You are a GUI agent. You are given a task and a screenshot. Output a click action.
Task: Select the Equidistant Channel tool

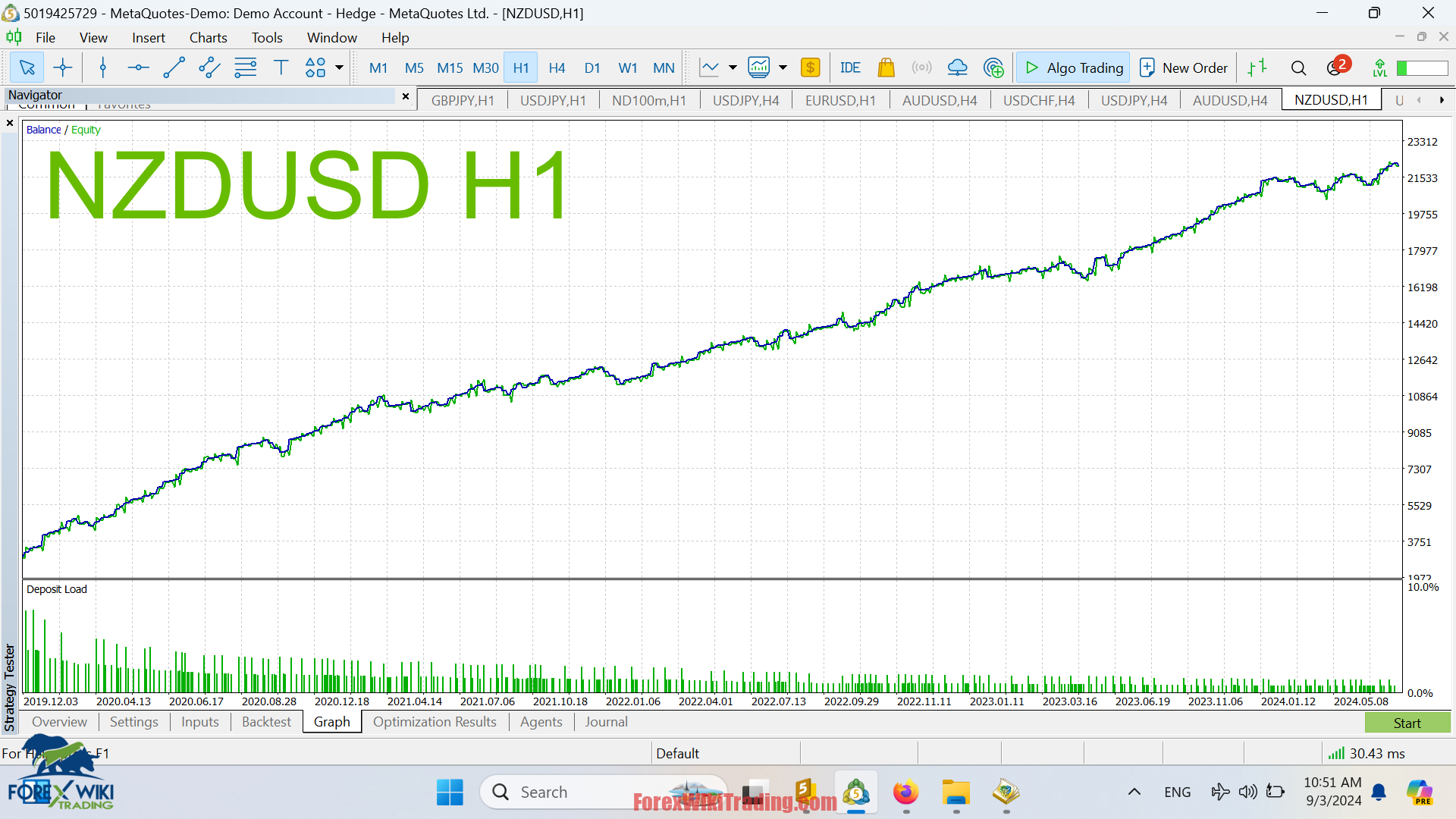(209, 67)
